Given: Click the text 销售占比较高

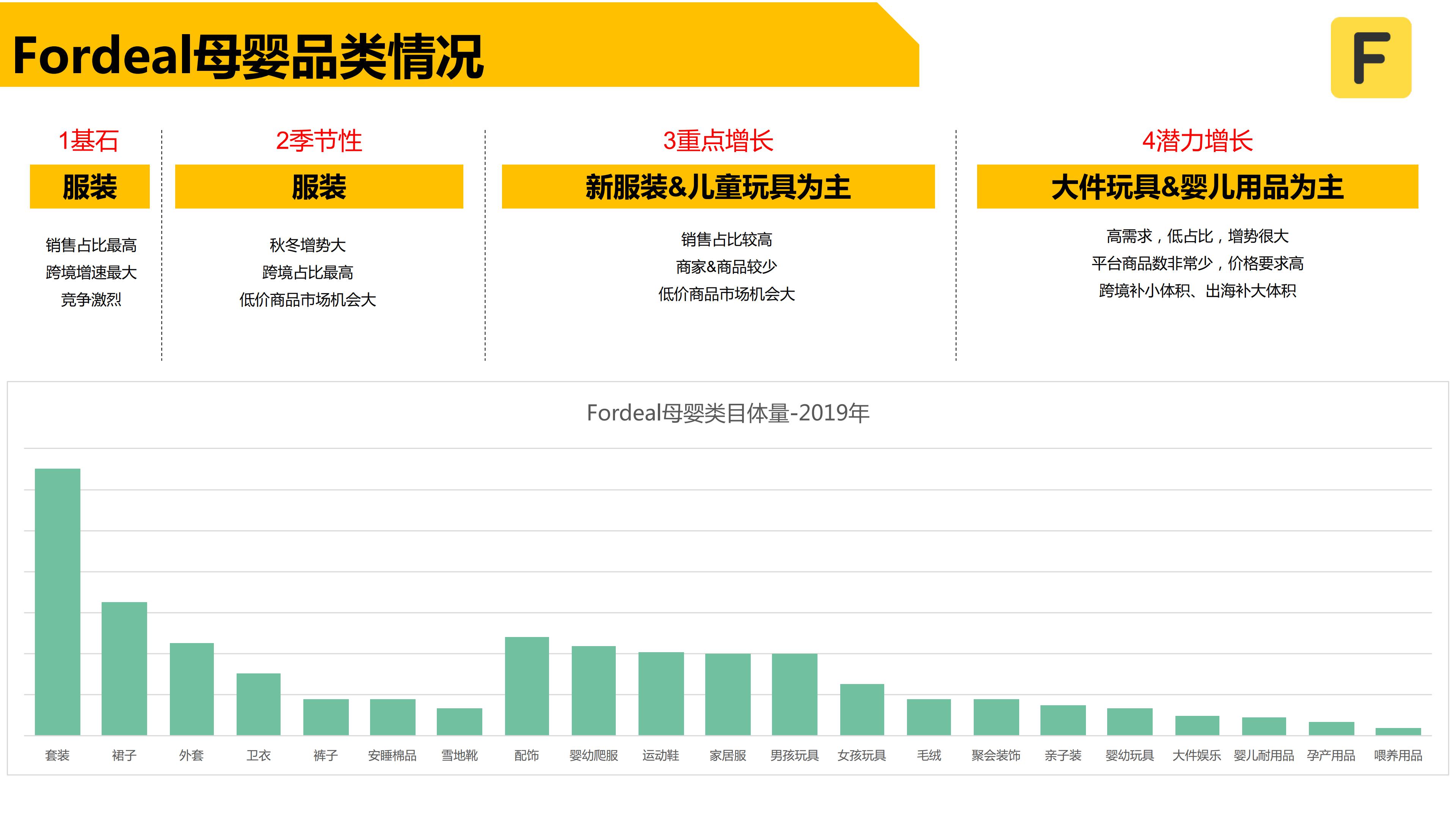Looking at the screenshot, I should tap(726, 240).
